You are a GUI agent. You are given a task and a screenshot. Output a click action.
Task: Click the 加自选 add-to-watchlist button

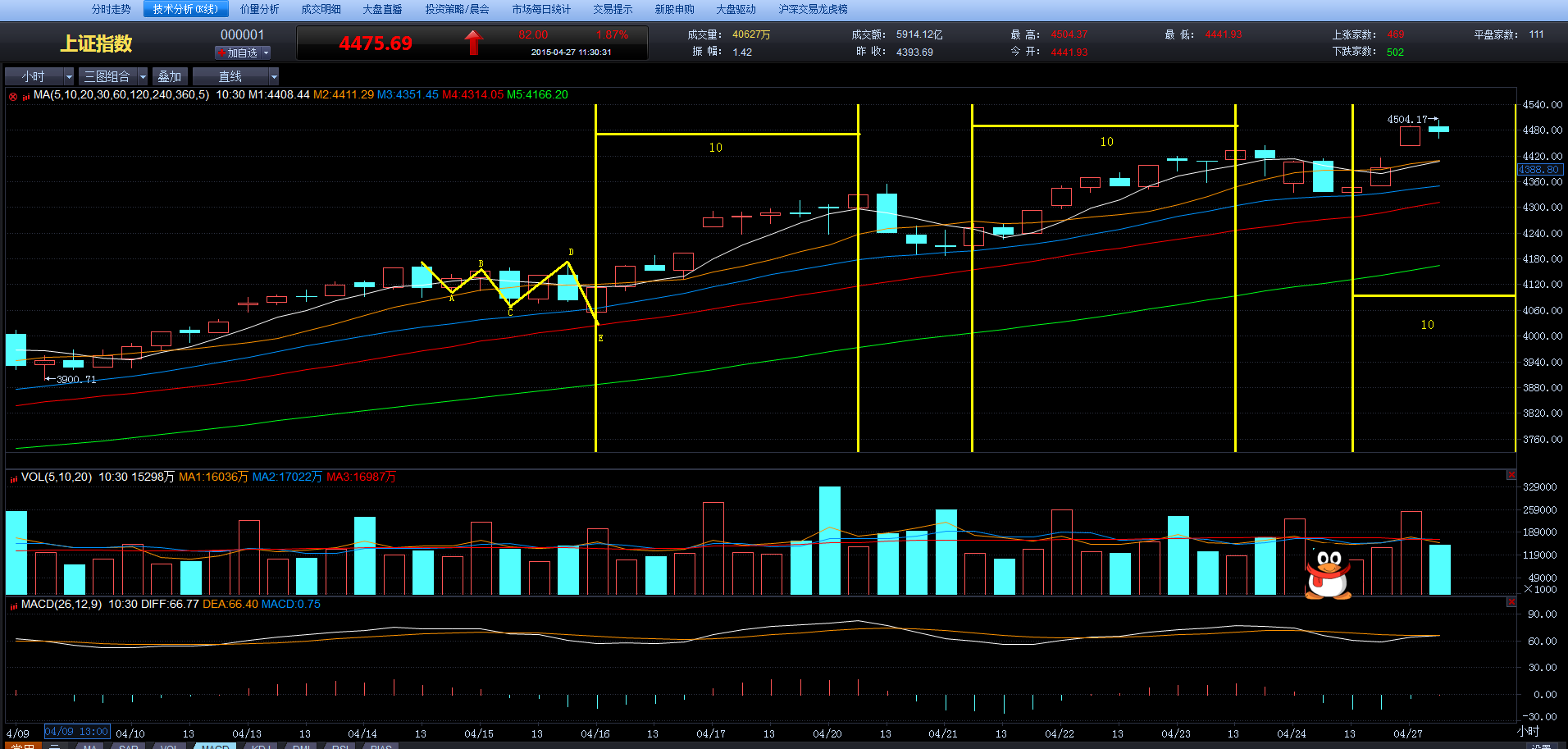(x=237, y=53)
